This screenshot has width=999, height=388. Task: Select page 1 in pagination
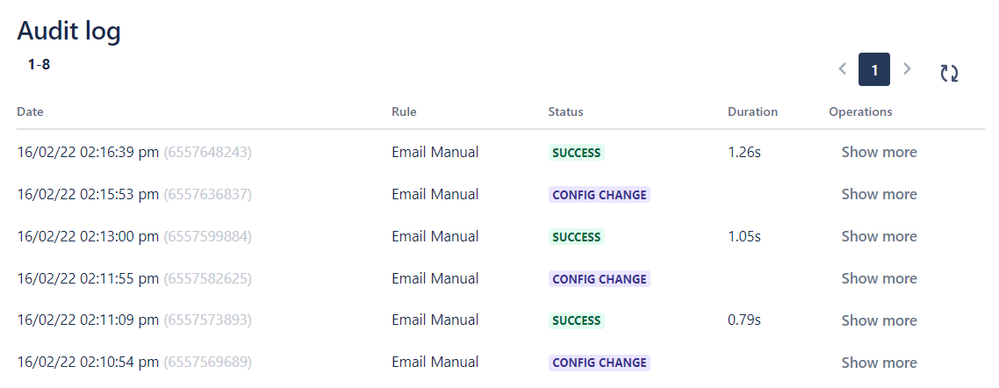click(874, 69)
